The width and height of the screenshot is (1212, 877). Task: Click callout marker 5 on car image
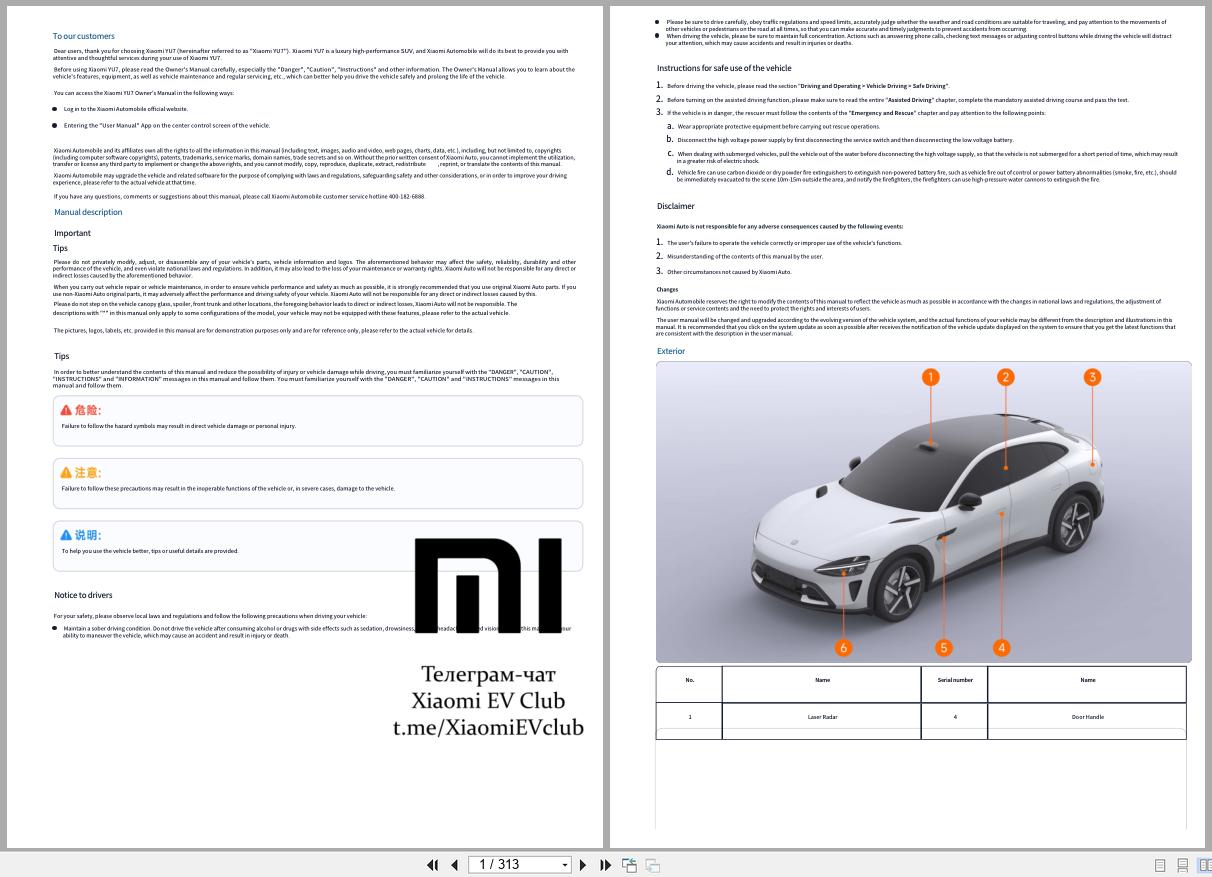tap(943, 648)
